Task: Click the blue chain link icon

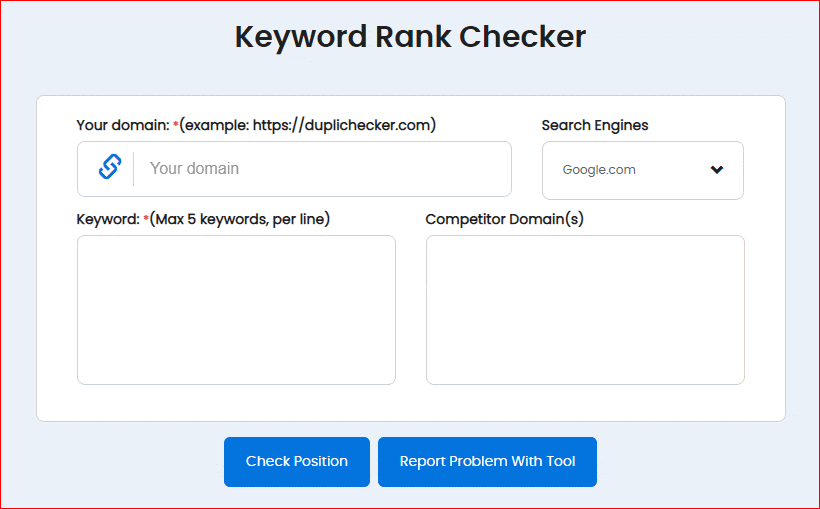Action: (110, 167)
